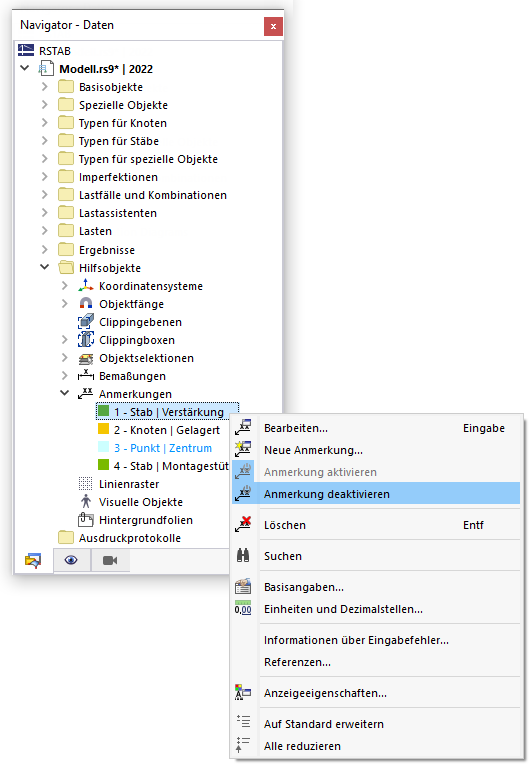Click the Koordinatensysteme axes icon
The image size is (529, 764).
86,286
